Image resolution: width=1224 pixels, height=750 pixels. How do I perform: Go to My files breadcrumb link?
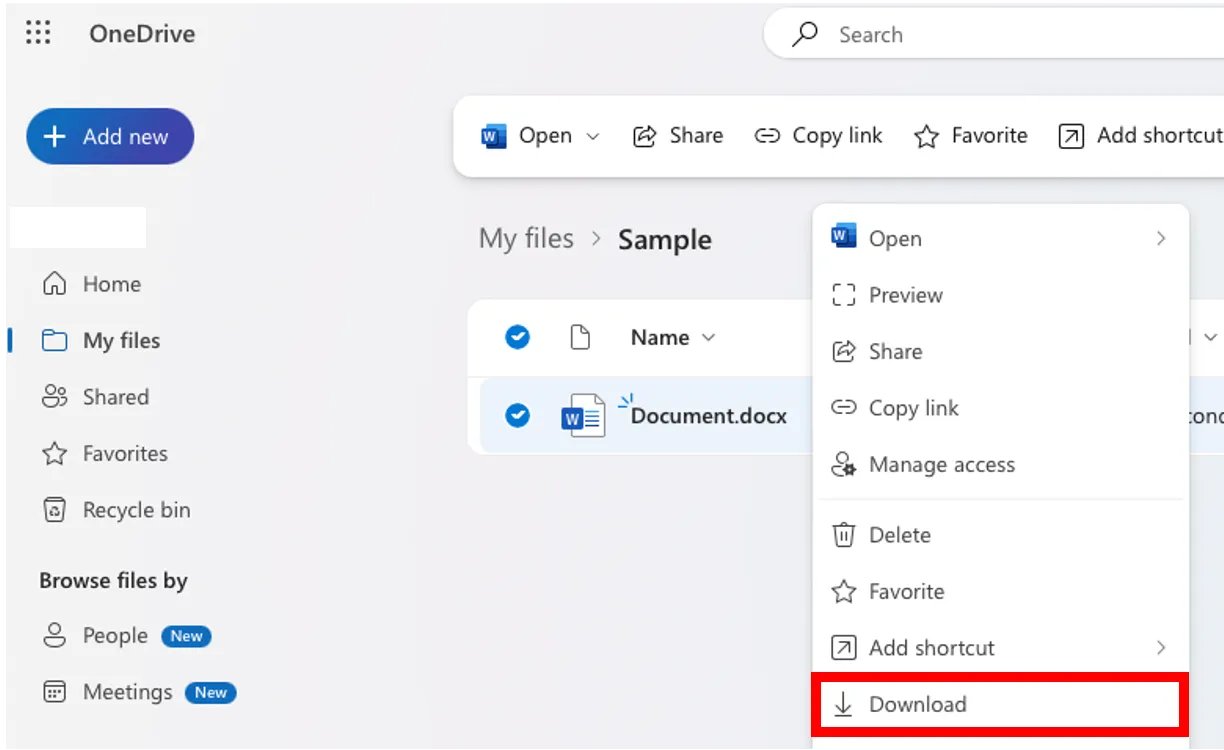(x=526, y=239)
